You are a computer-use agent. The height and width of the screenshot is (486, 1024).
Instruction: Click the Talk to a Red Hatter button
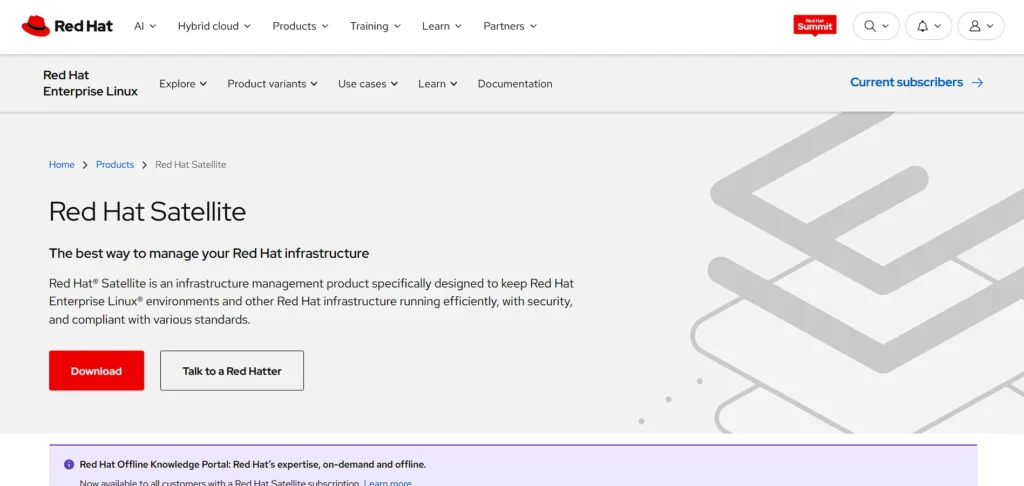click(x=232, y=371)
